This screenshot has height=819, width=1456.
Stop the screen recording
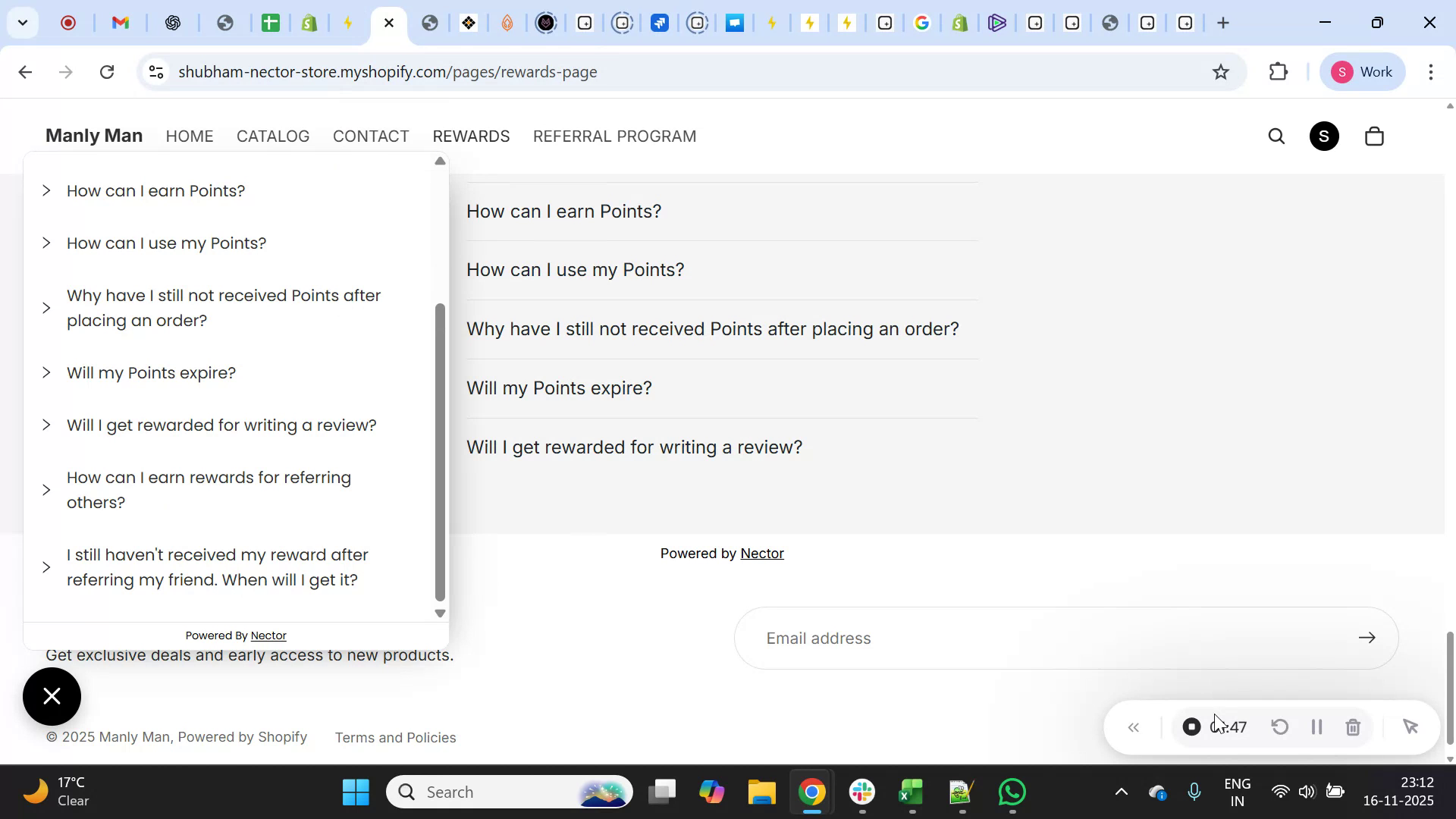(x=1191, y=726)
